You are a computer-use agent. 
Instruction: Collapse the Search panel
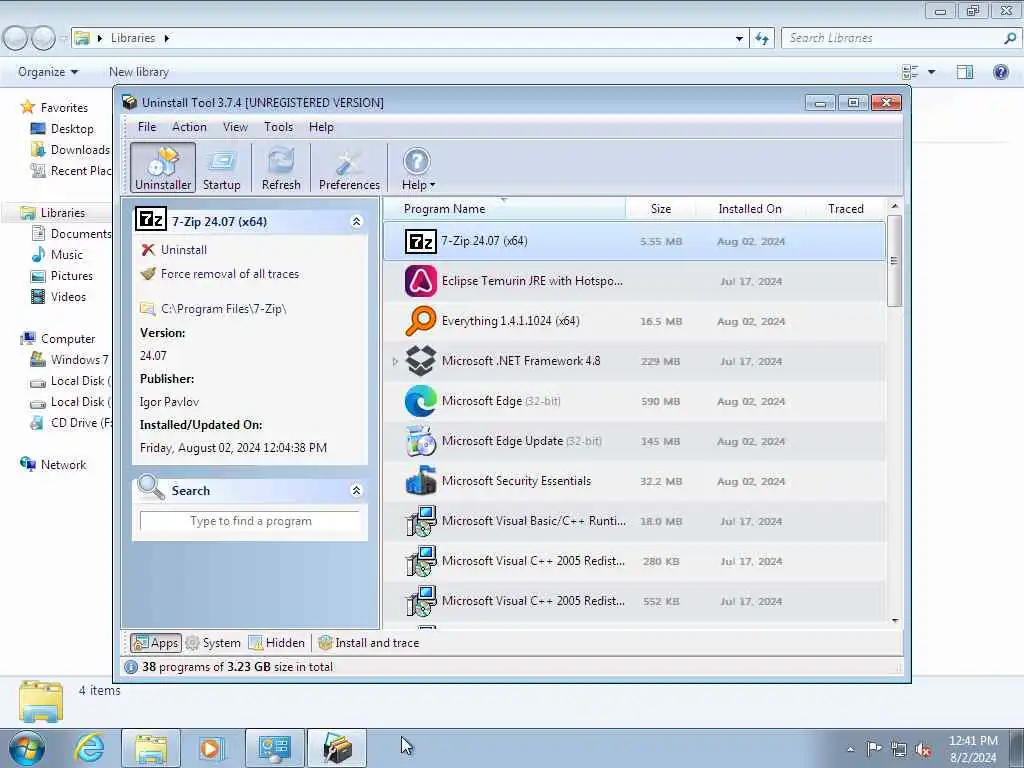tap(357, 490)
